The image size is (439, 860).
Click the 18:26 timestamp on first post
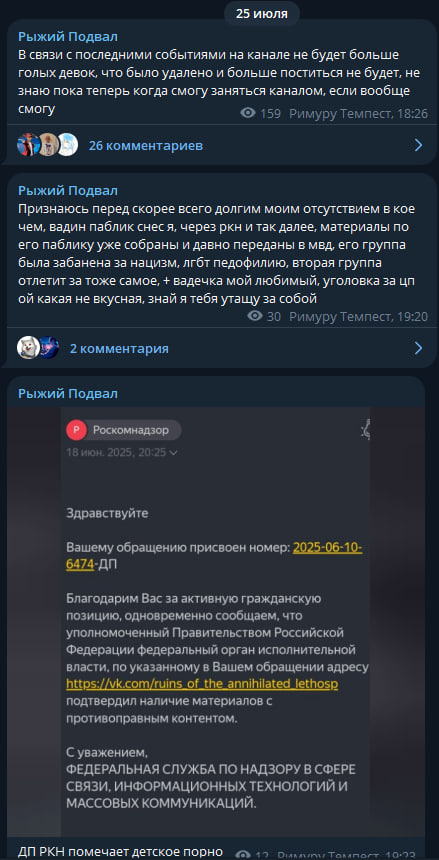click(413, 114)
